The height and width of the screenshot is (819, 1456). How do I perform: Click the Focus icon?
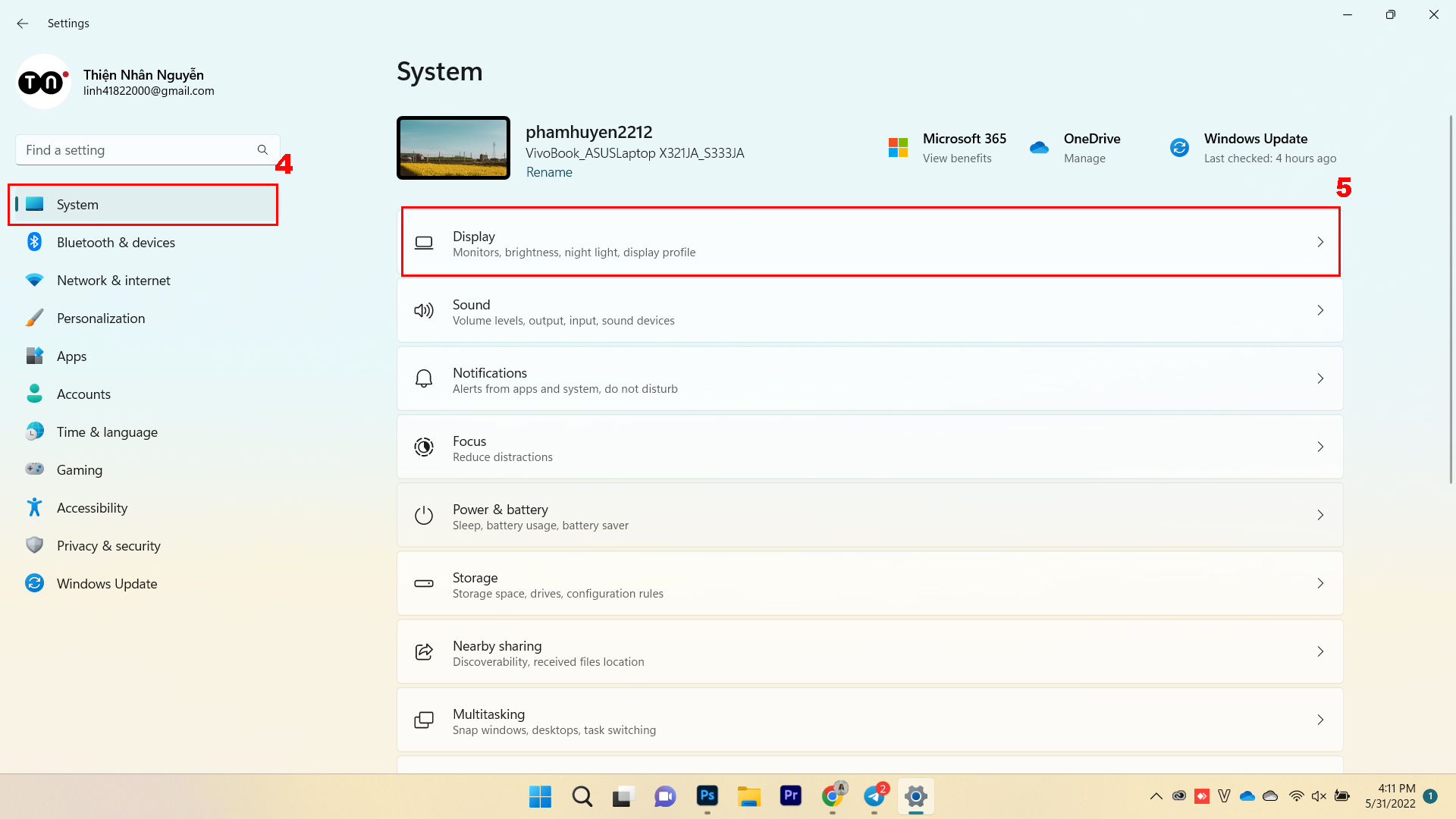(x=424, y=447)
